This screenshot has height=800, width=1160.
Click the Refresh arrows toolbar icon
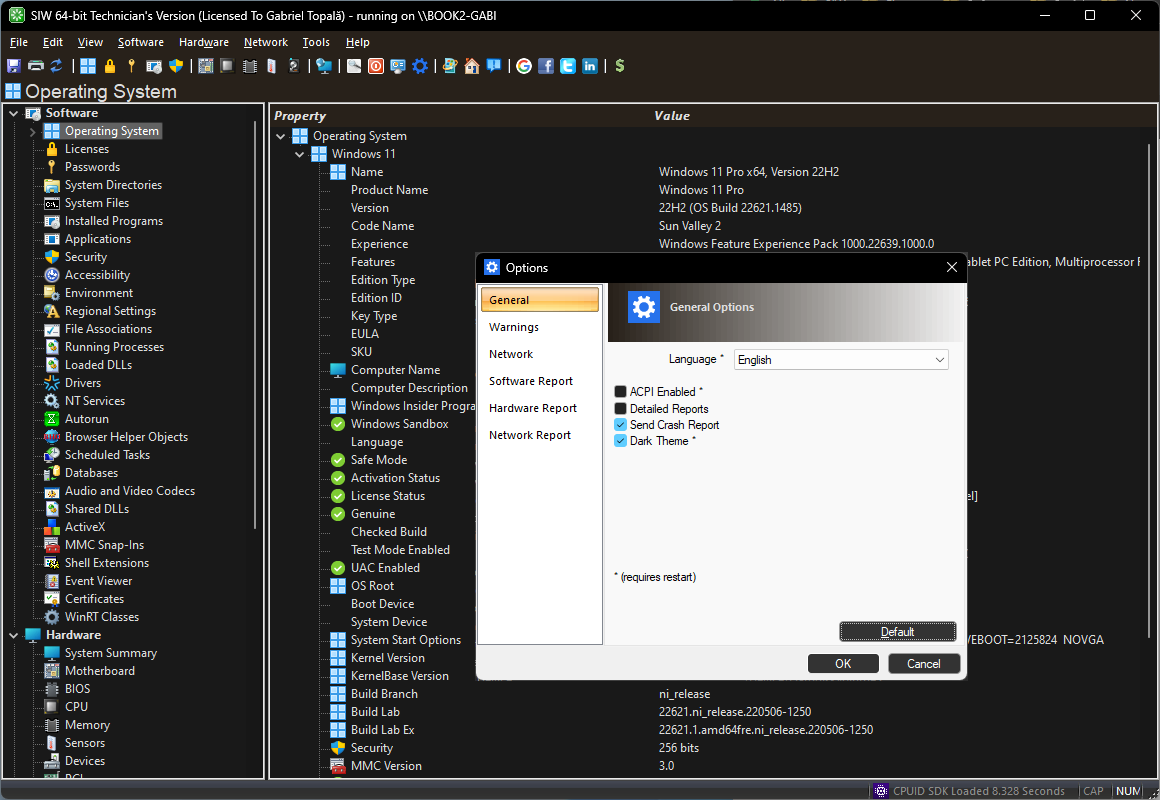pos(56,66)
